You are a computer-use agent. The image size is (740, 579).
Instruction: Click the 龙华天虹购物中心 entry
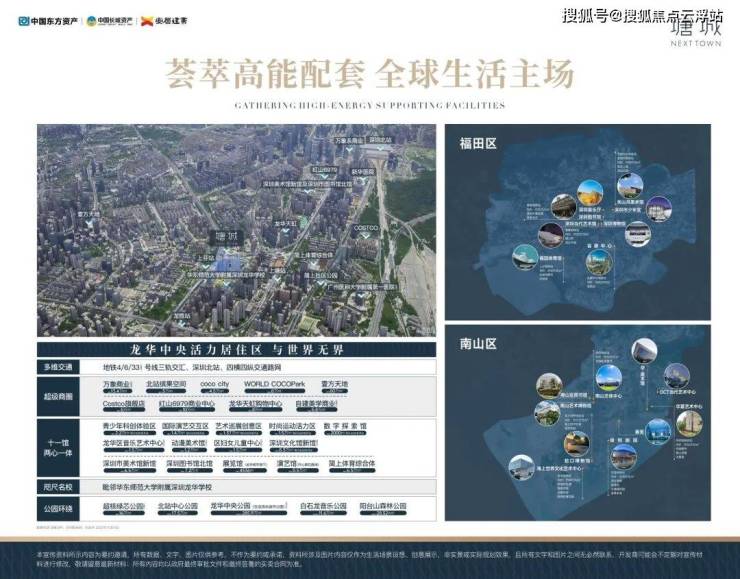pyautogui.click(x=256, y=406)
